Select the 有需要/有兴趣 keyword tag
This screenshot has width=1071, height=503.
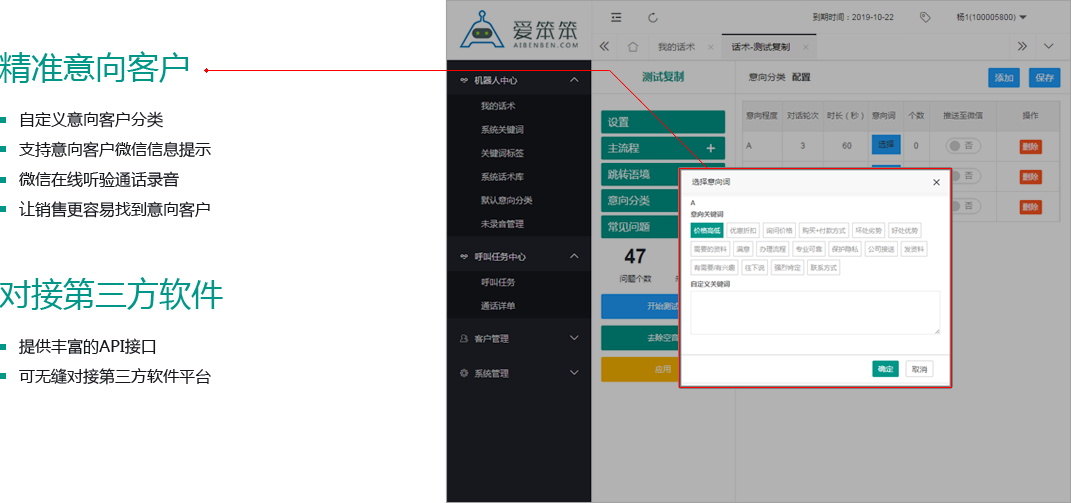tap(714, 267)
